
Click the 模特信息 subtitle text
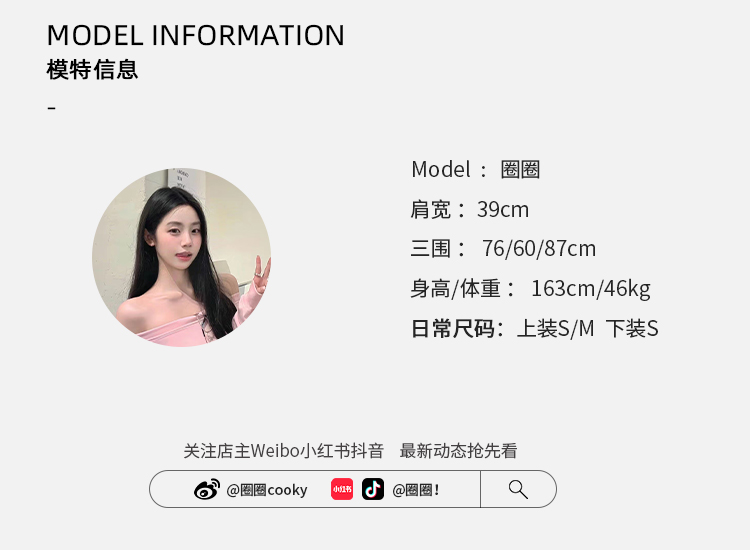92,70
